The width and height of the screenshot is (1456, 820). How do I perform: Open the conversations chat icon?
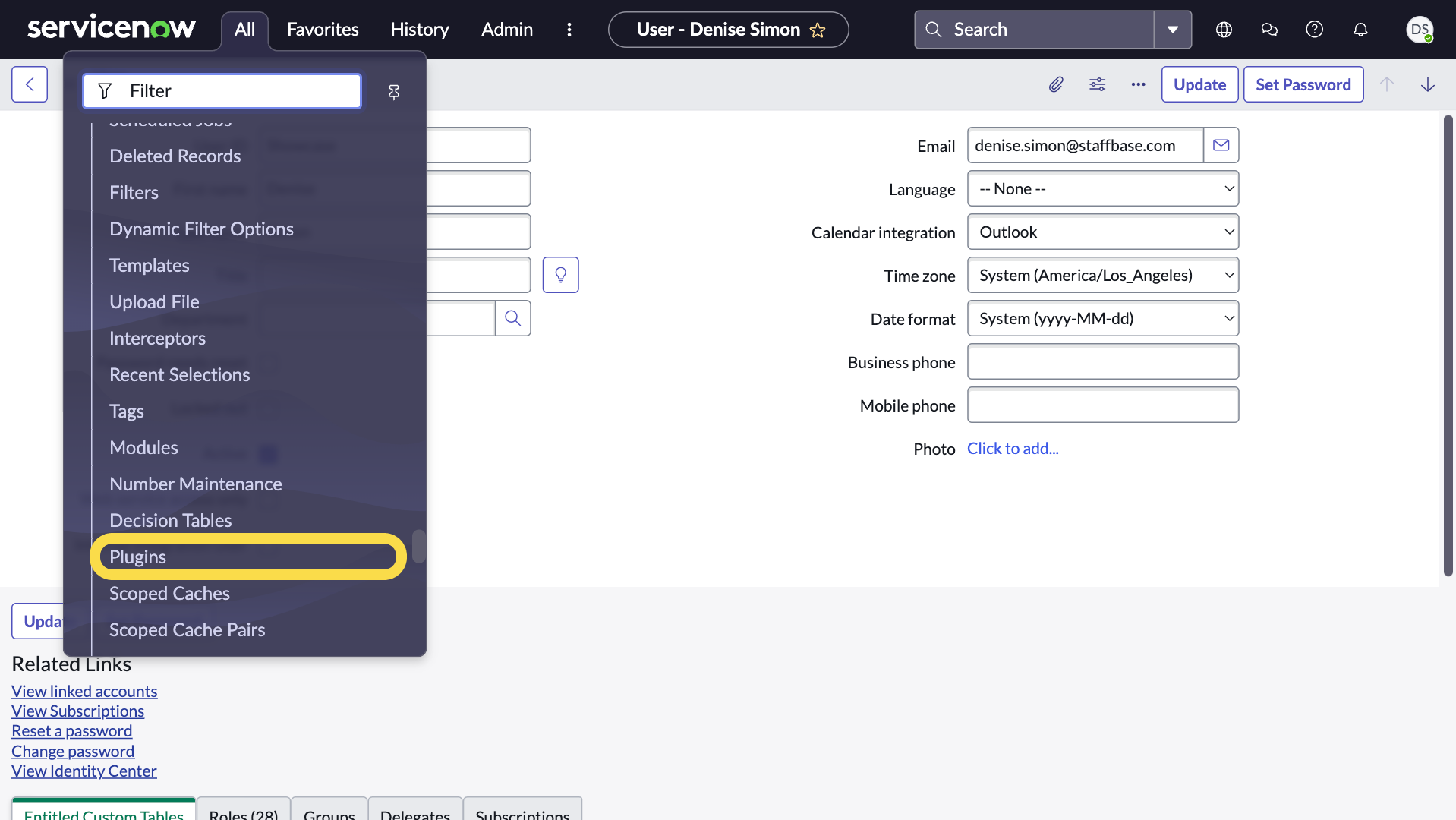click(1268, 30)
